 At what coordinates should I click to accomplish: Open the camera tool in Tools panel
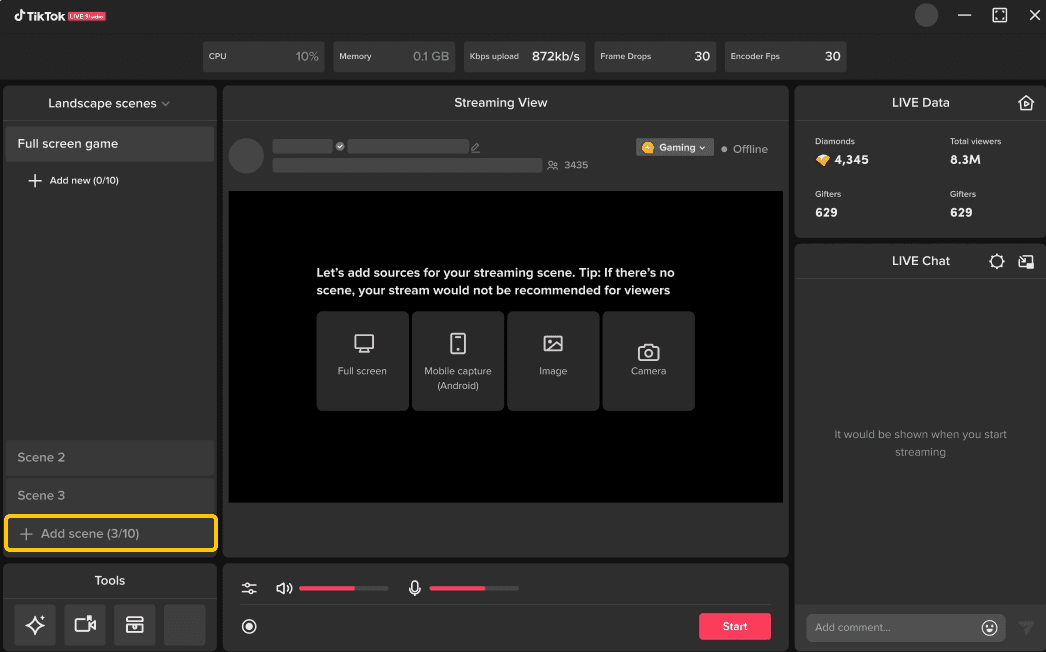point(85,625)
